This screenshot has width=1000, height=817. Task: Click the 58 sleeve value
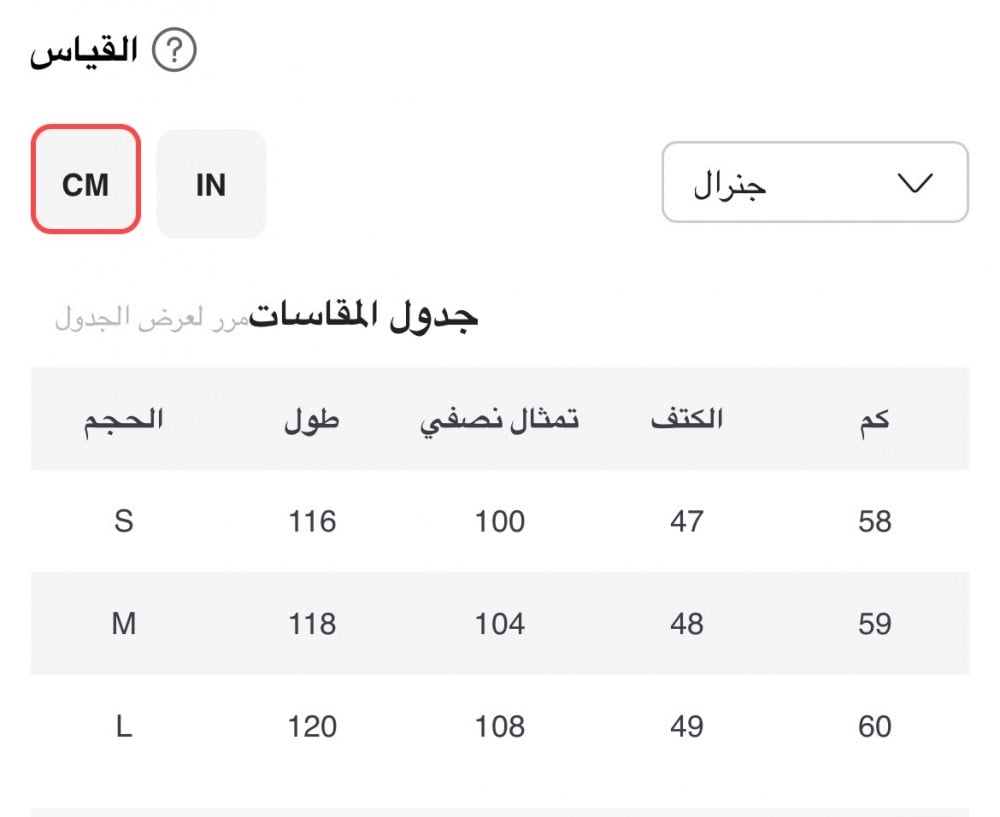[874, 521]
